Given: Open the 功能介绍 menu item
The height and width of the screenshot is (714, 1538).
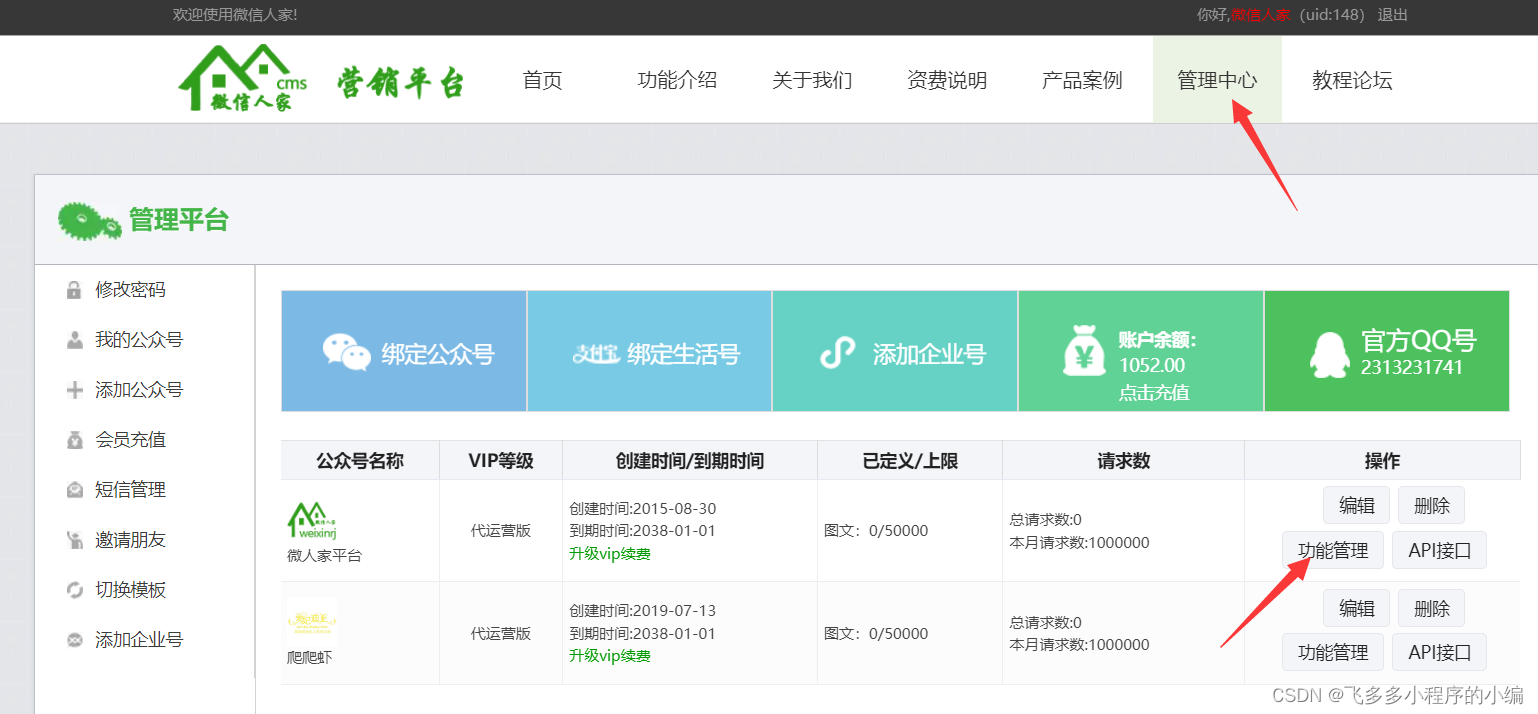Looking at the screenshot, I should pos(677,80).
